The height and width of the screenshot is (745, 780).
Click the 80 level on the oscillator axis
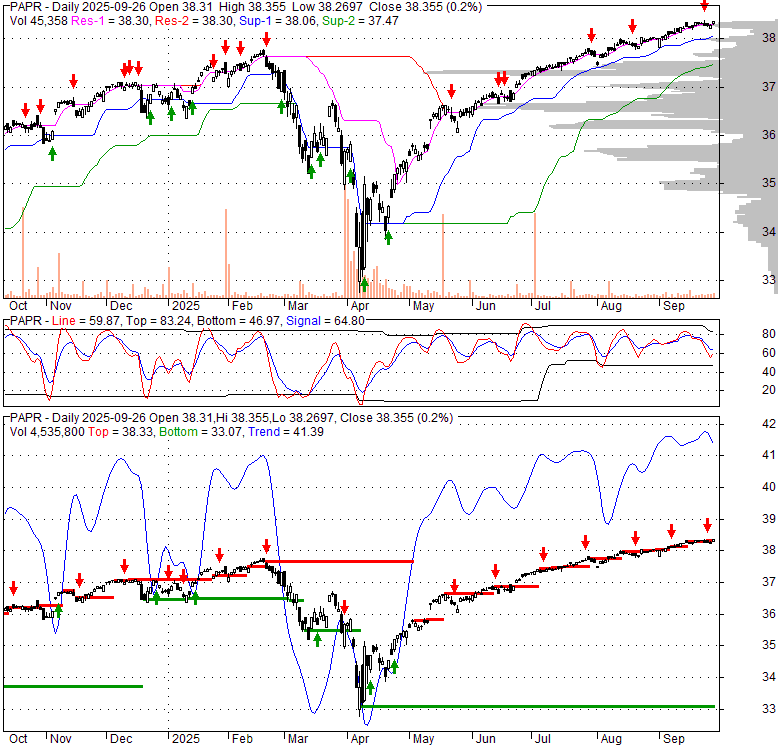click(769, 334)
